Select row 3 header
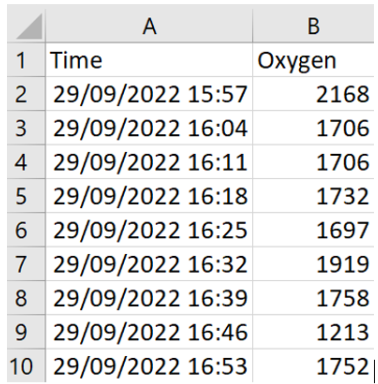This screenshot has width=378, height=384. tap(26, 128)
